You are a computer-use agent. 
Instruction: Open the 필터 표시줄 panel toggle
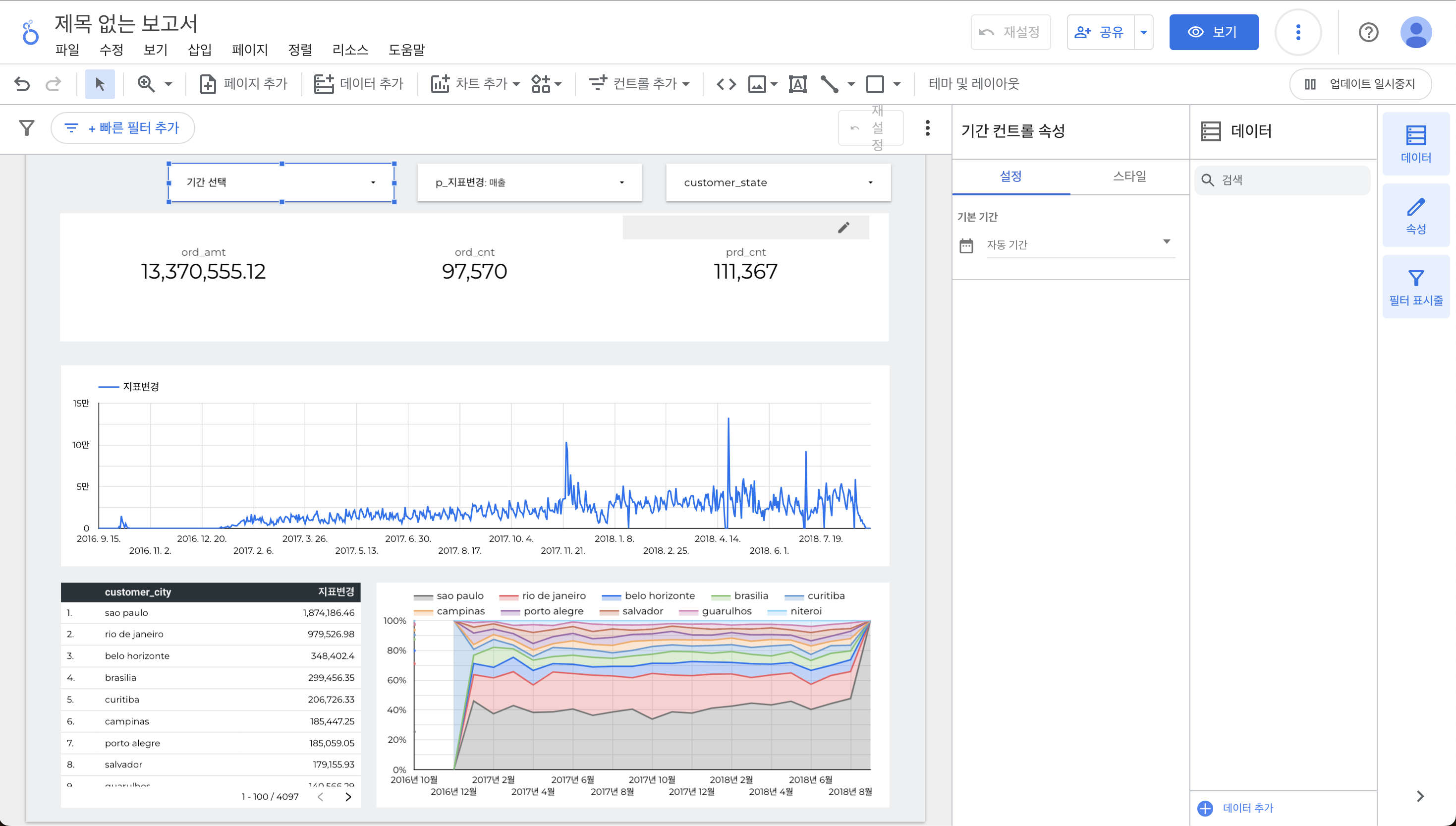pos(1415,287)
